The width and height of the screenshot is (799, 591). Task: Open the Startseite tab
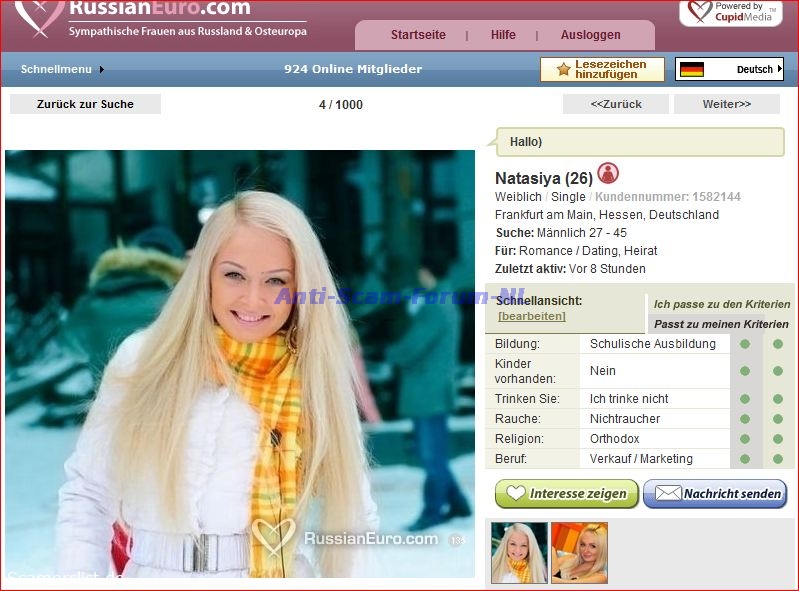click(418, 35)
